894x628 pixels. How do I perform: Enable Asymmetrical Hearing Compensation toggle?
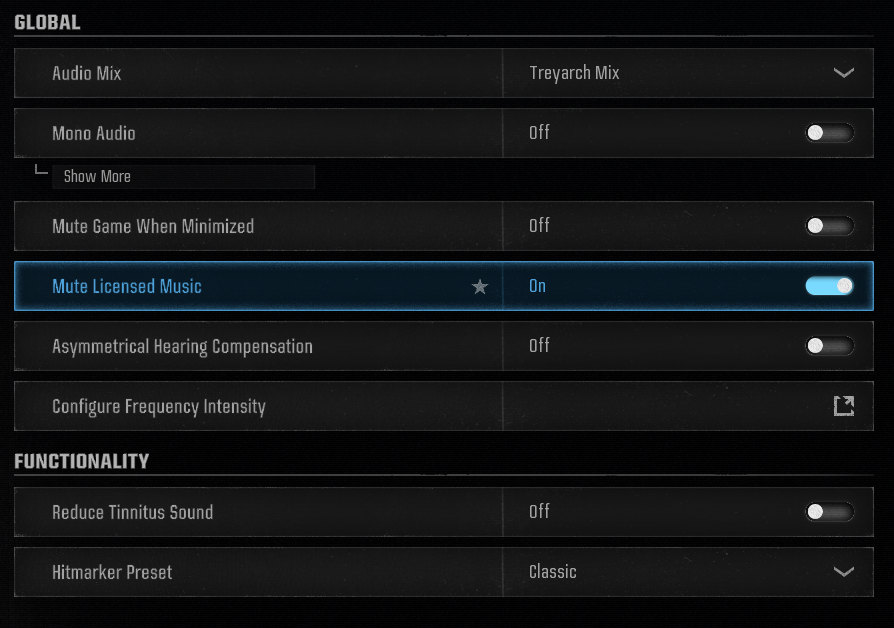click(x=829, y=346)
